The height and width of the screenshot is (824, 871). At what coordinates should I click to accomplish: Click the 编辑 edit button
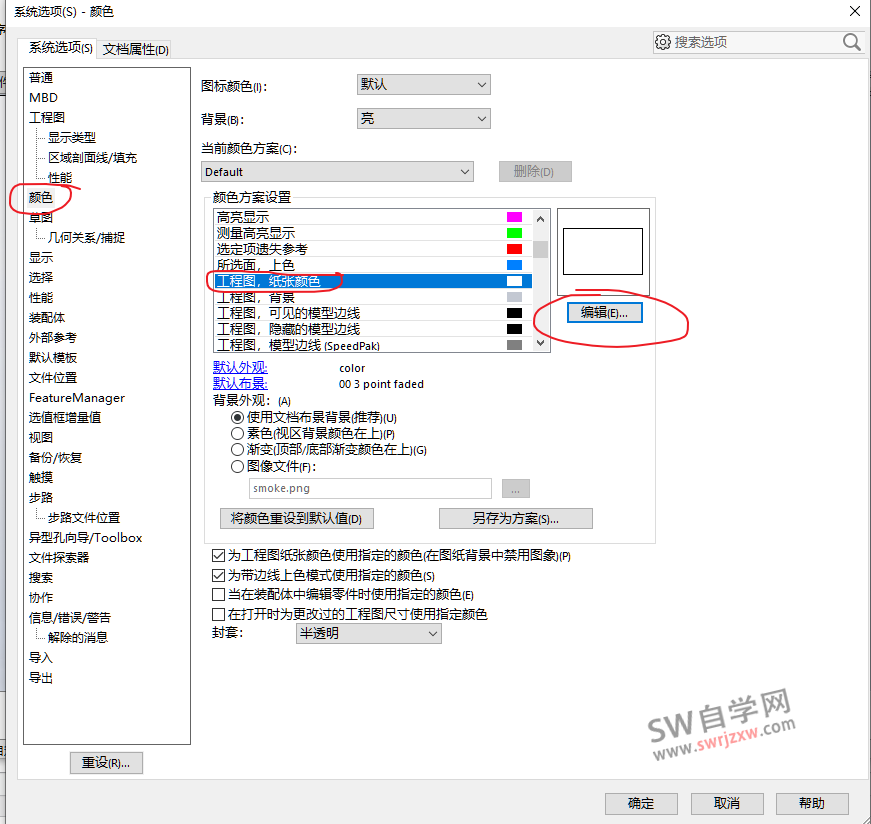[x=604, y=313]
